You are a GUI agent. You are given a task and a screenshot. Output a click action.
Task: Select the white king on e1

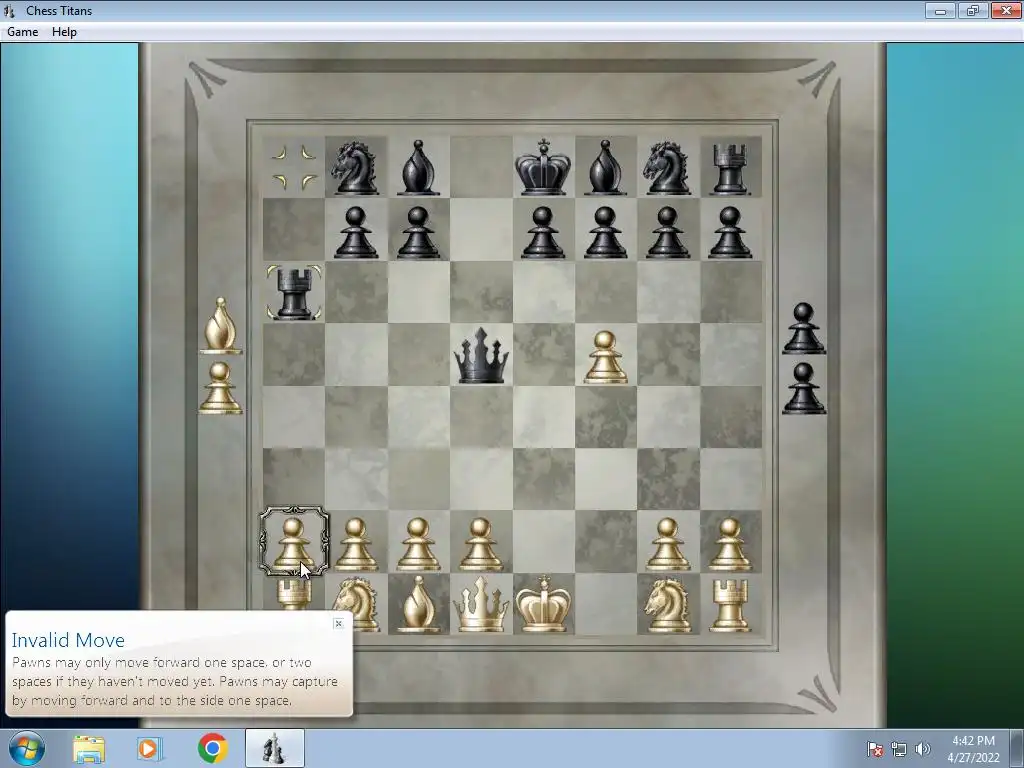(543, 604)
